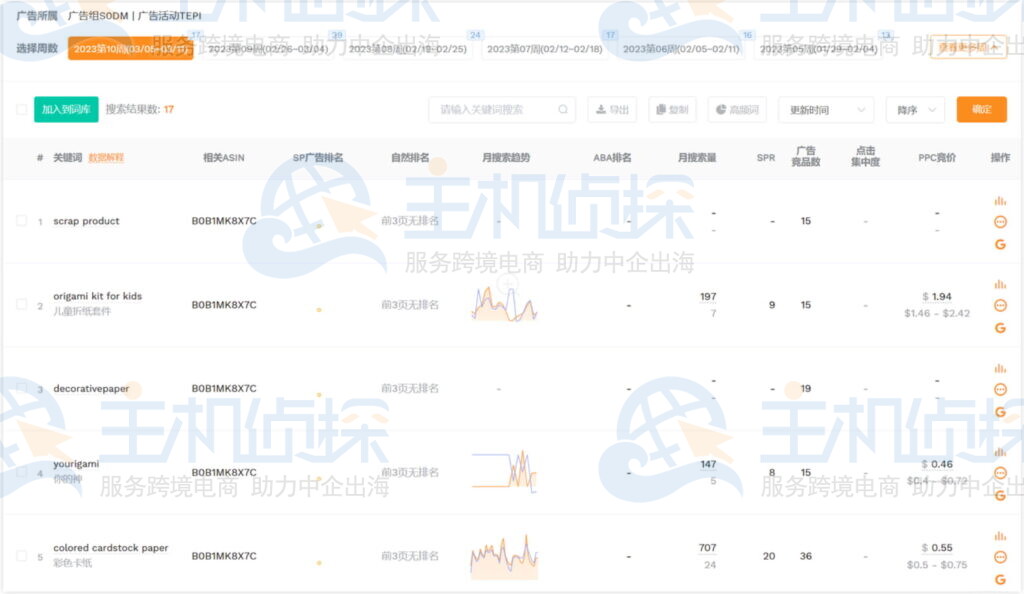This screenshot has width=1024, height=594.
Task: Open the 更新时间 sort field dropdown
Action: pos(824,109)
